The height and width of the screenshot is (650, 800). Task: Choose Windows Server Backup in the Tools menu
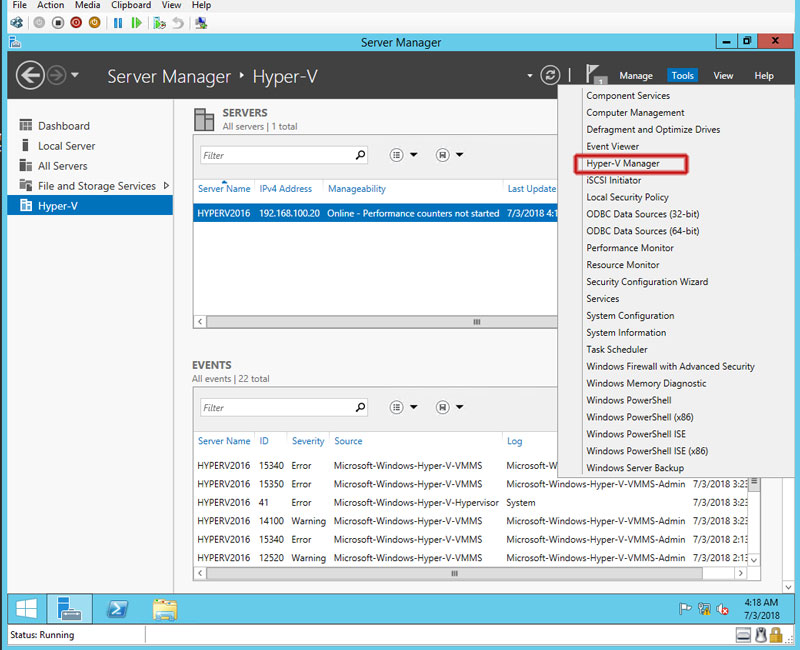(x=635, y=468)
